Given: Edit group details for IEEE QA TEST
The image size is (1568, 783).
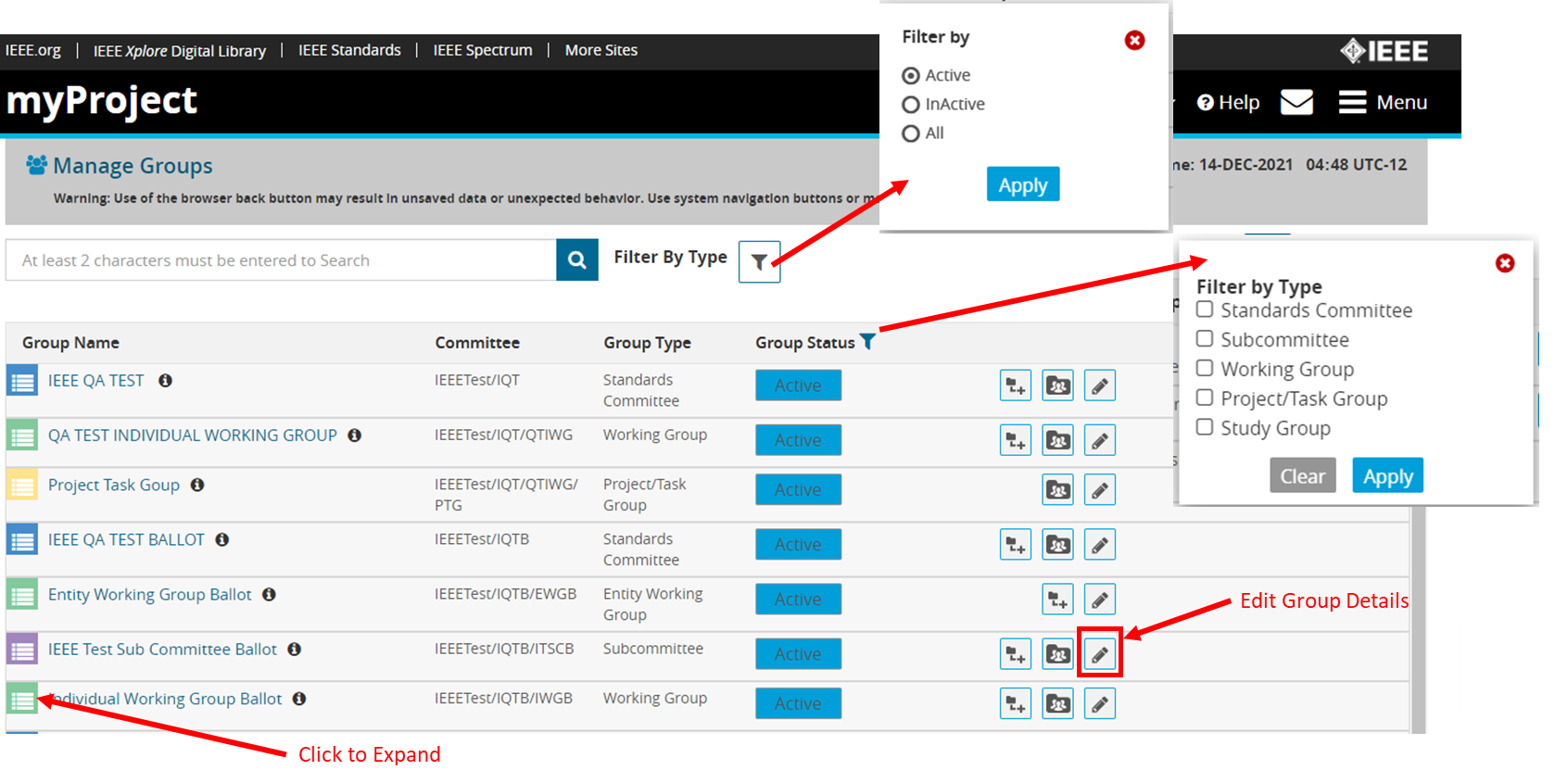Looking at the screenshot, I should pyautogui.click(x=1100, y=385).
